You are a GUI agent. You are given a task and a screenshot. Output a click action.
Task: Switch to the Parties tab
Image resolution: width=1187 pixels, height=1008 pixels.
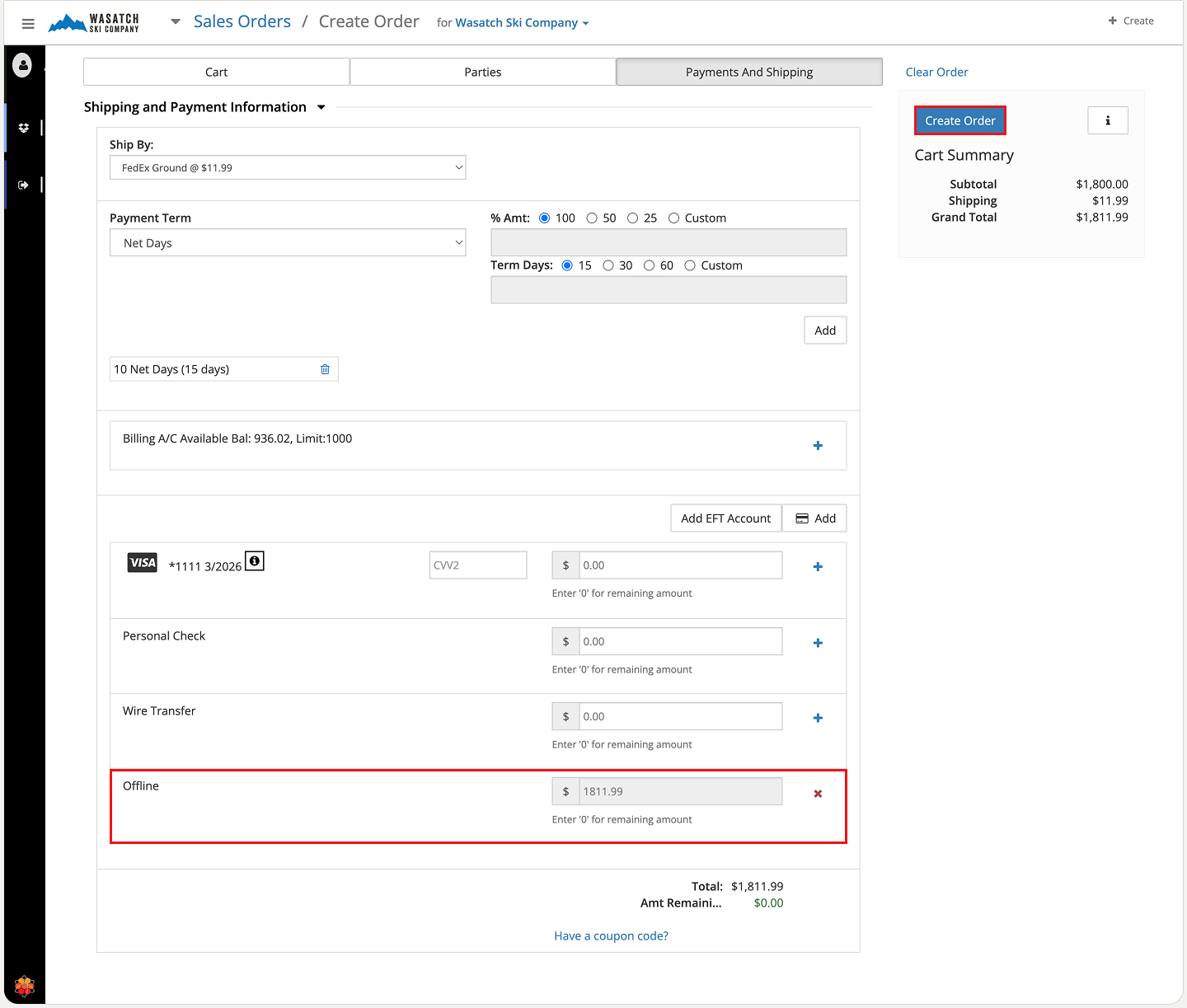point(482,73)
